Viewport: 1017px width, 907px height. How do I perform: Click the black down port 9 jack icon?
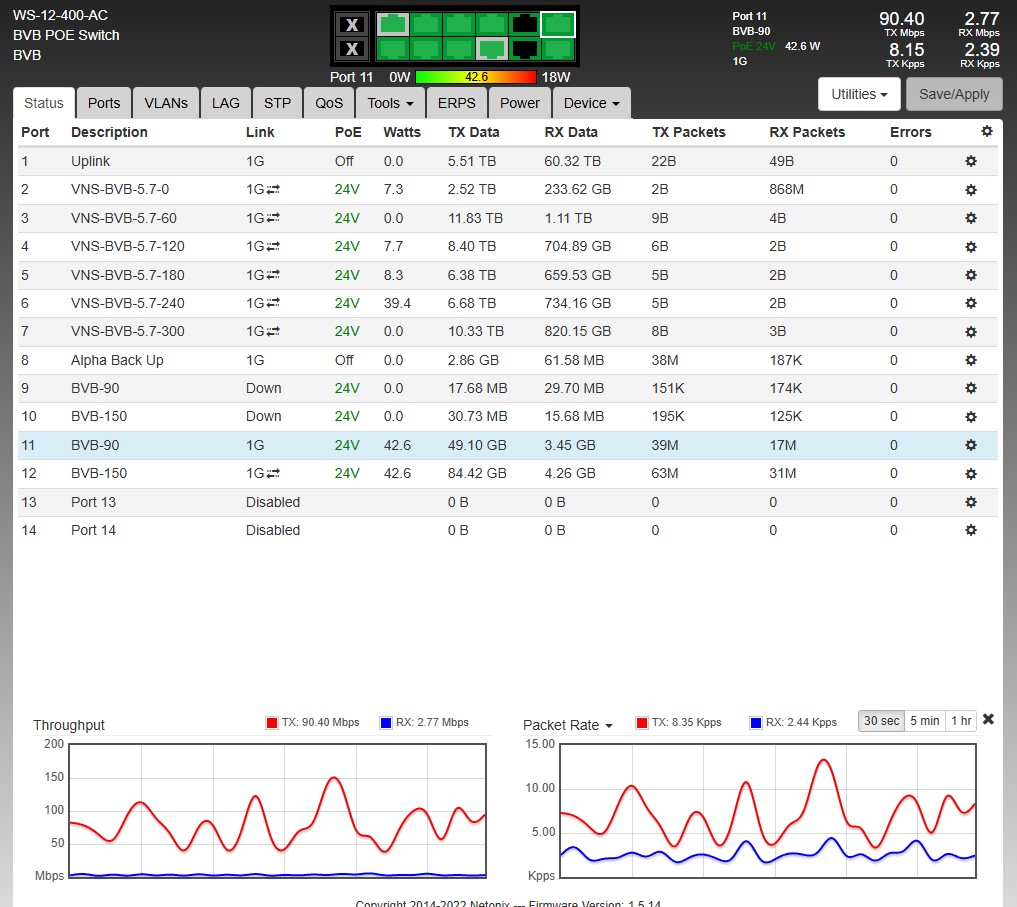tap(524, 24)
